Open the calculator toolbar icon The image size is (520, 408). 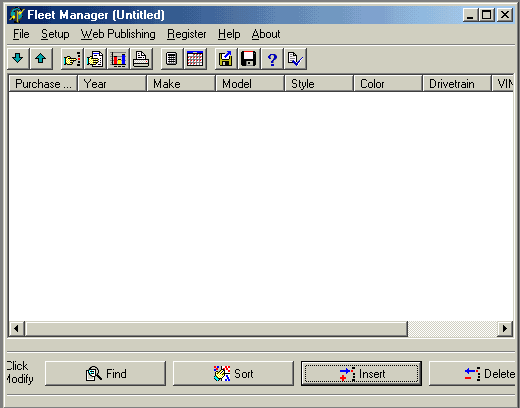[172, 59]
